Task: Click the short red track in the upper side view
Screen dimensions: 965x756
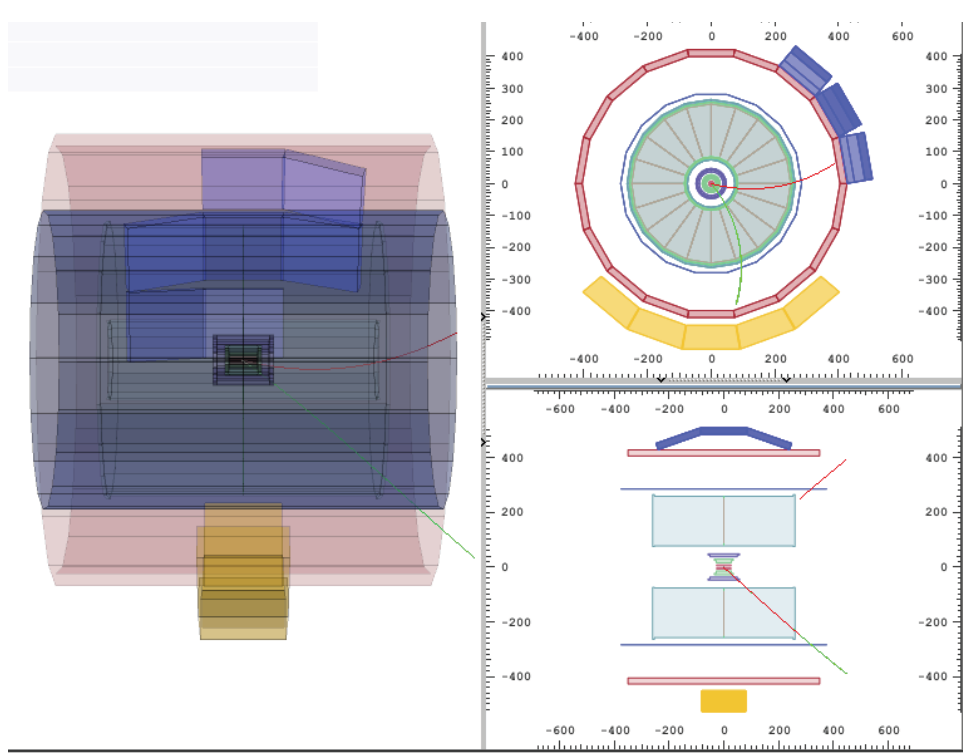Action: tap(823, 479)
